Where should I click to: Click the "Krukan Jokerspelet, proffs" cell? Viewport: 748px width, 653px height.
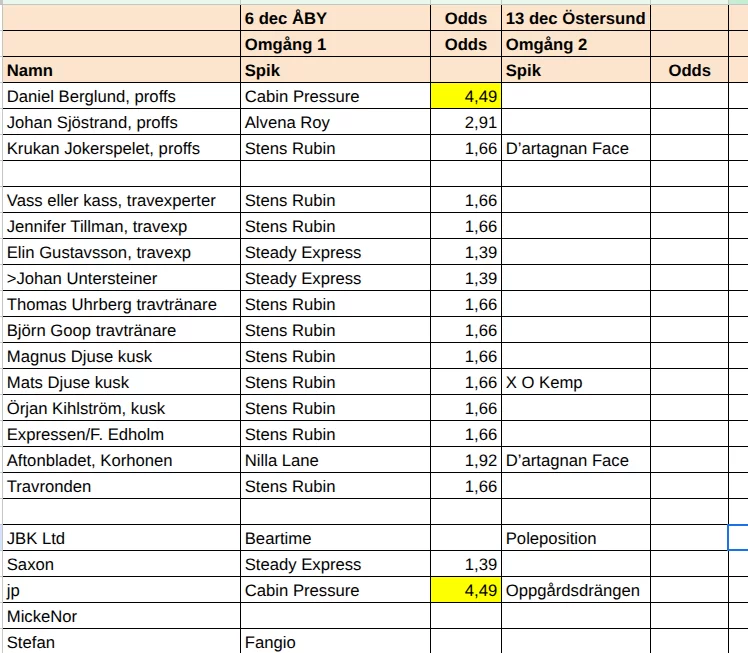click(x=103, y=149)
